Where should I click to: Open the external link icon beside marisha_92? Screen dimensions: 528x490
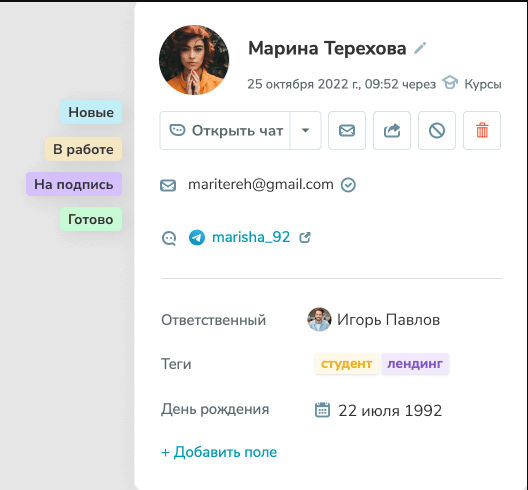[305, 237]
